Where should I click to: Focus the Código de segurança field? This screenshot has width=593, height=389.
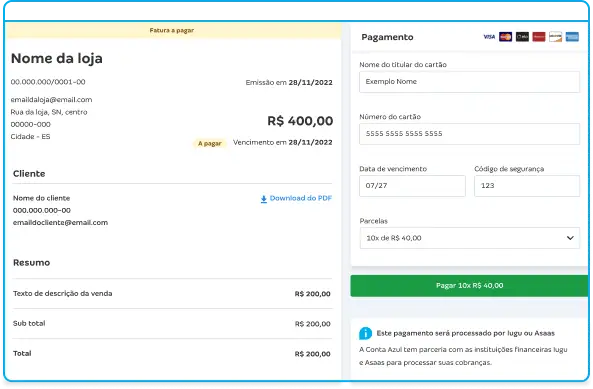[527, 186]
